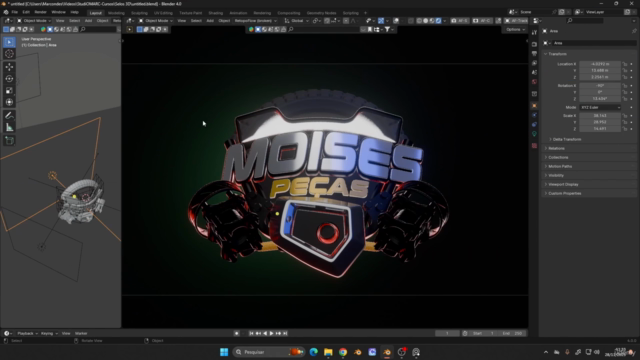Toggle lock on Scale X

pos(625,116)
